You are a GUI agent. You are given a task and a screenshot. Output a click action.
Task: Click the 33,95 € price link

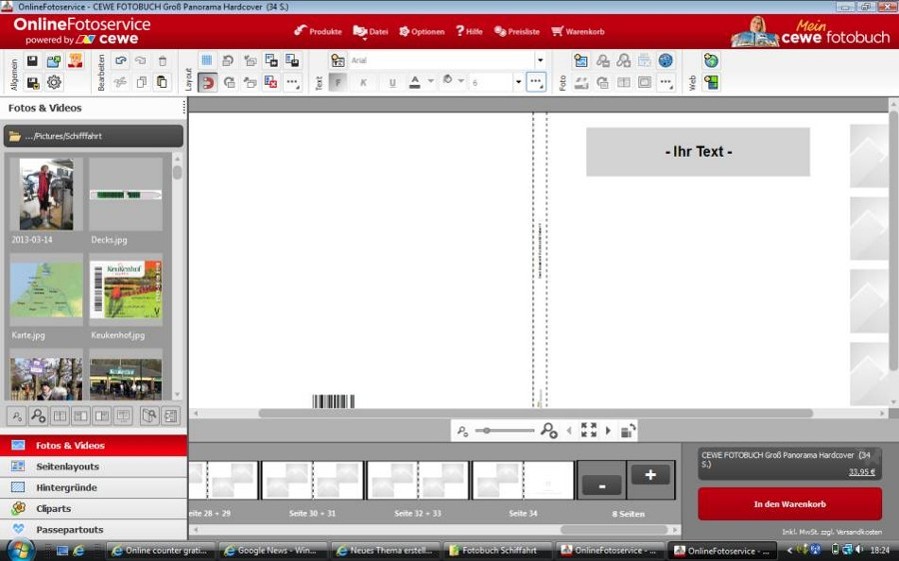click(862, 472)
